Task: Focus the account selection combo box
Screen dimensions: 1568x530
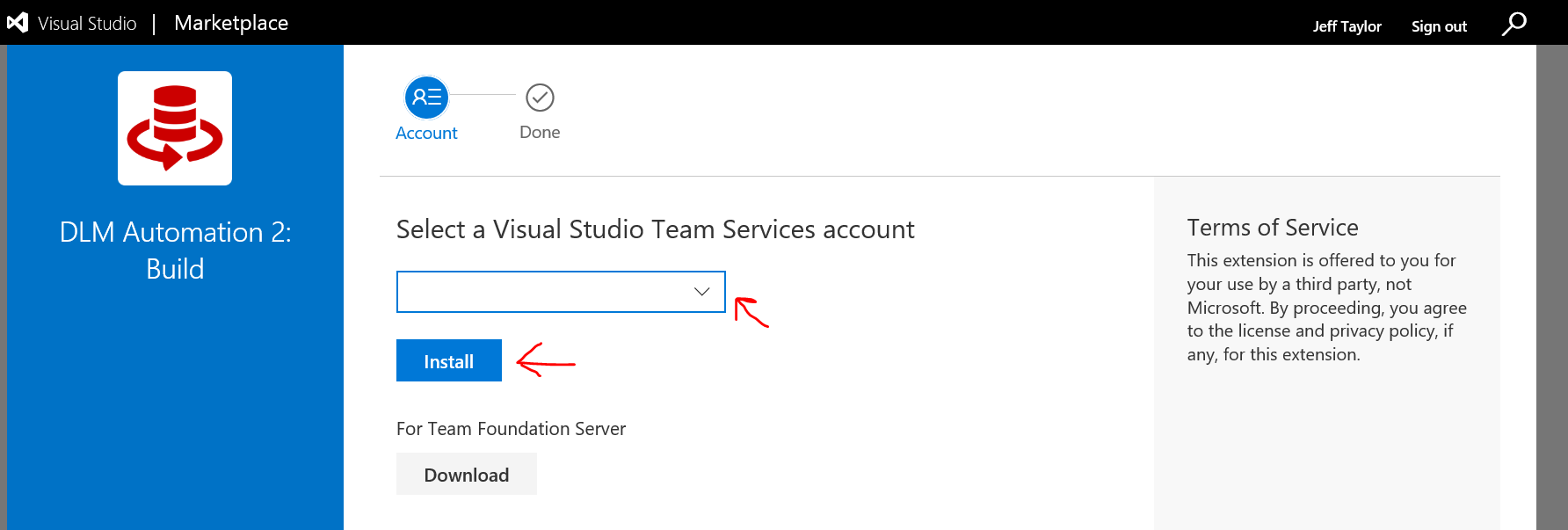Action: (561, 292)
